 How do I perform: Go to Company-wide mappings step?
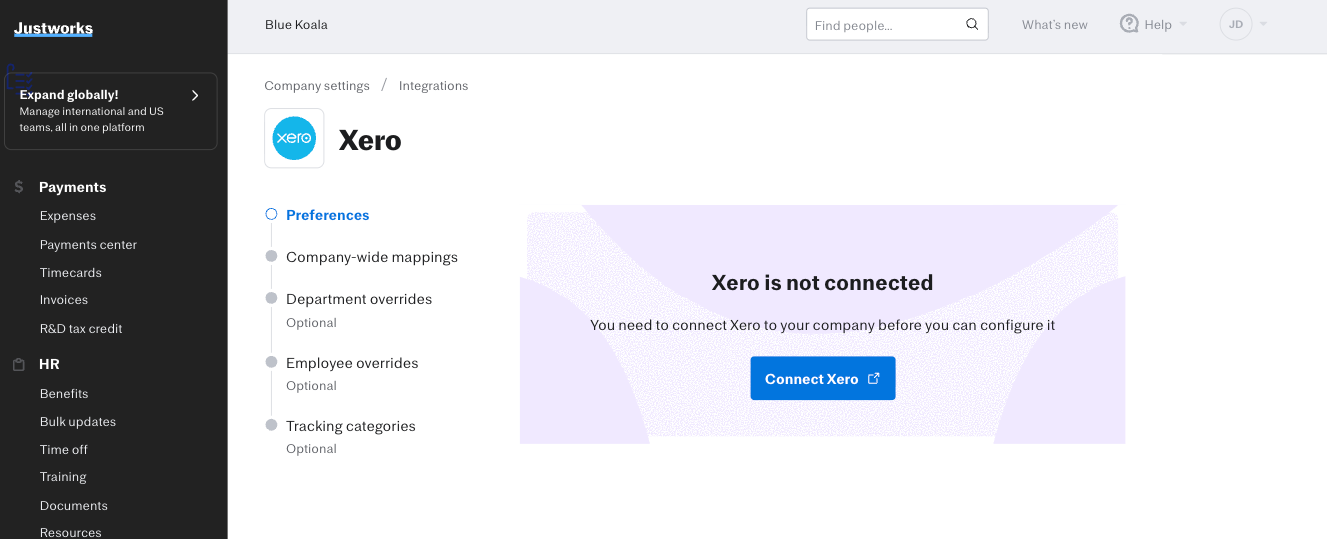(371, 257)
